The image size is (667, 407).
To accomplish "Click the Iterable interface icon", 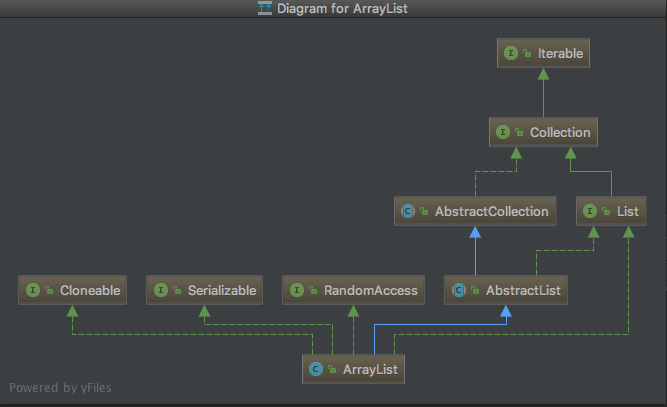I will 511,53.
